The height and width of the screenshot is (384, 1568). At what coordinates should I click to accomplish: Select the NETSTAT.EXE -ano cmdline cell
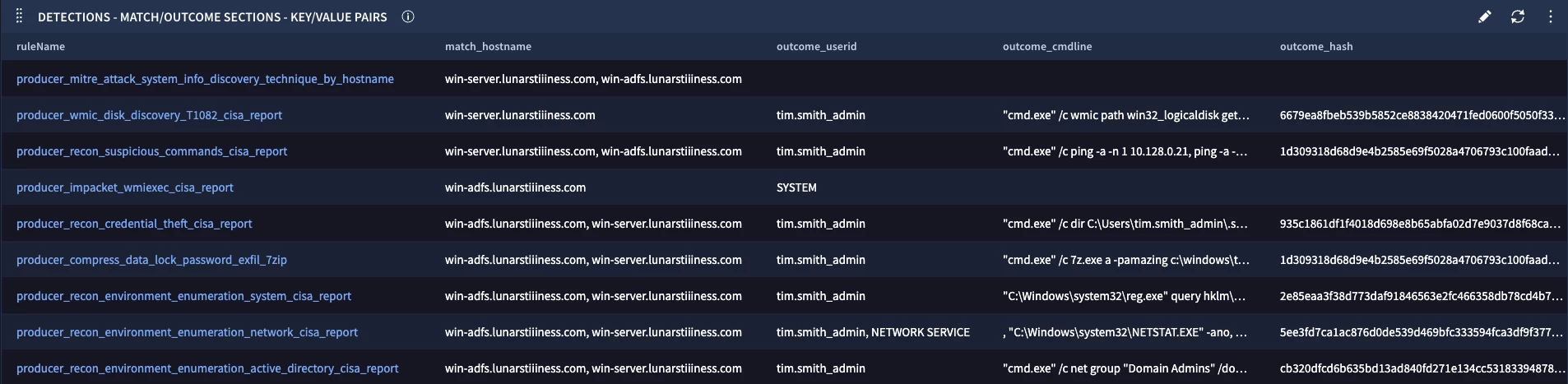(x=1125, y=332)
